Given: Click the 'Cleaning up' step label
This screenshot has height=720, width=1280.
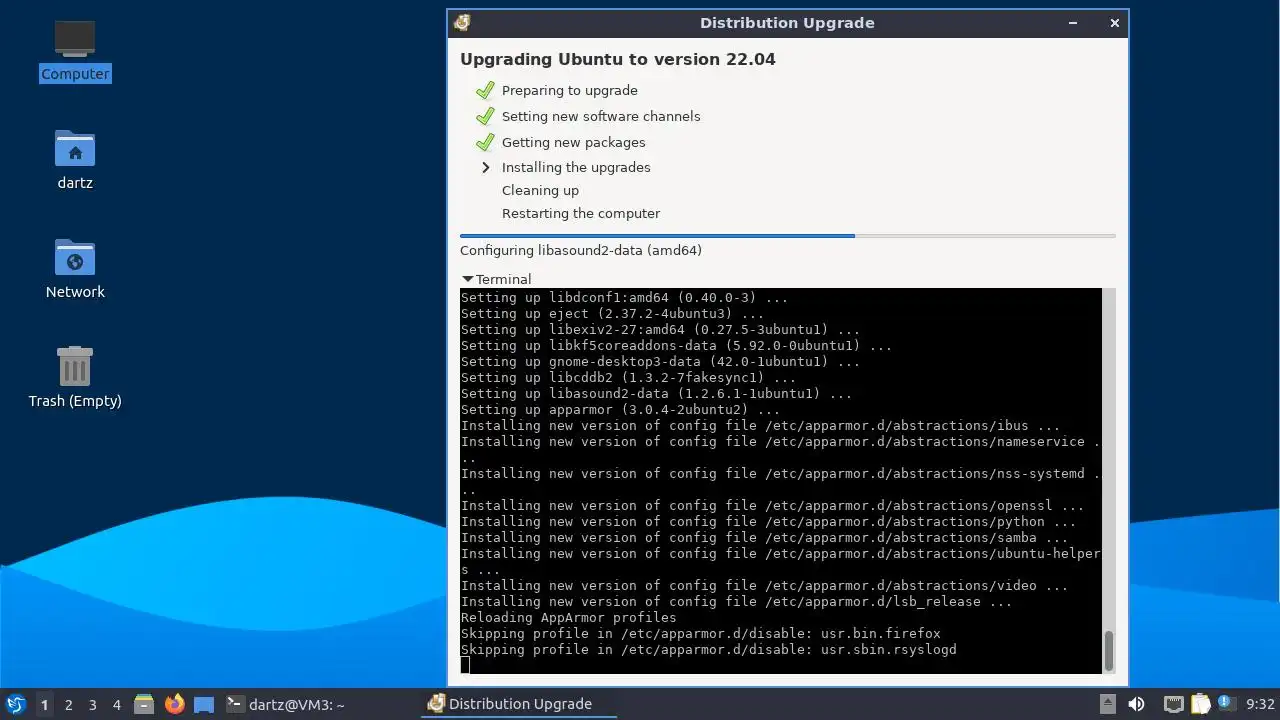Looking at the screenshot, I should coord(540,190).
